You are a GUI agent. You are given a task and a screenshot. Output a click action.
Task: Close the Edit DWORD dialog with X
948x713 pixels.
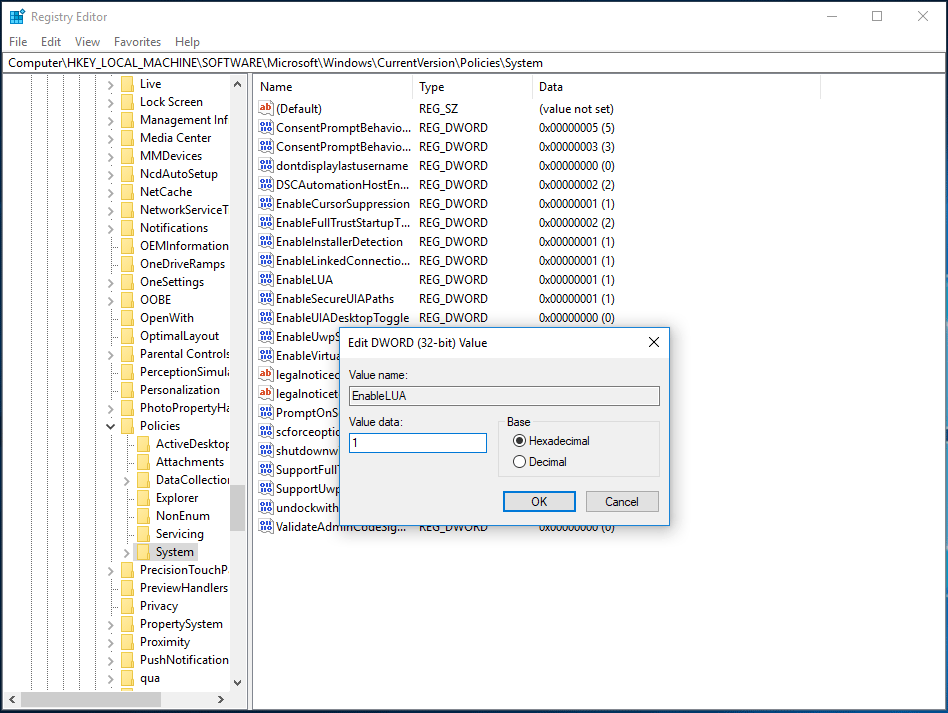click(654, 342)
